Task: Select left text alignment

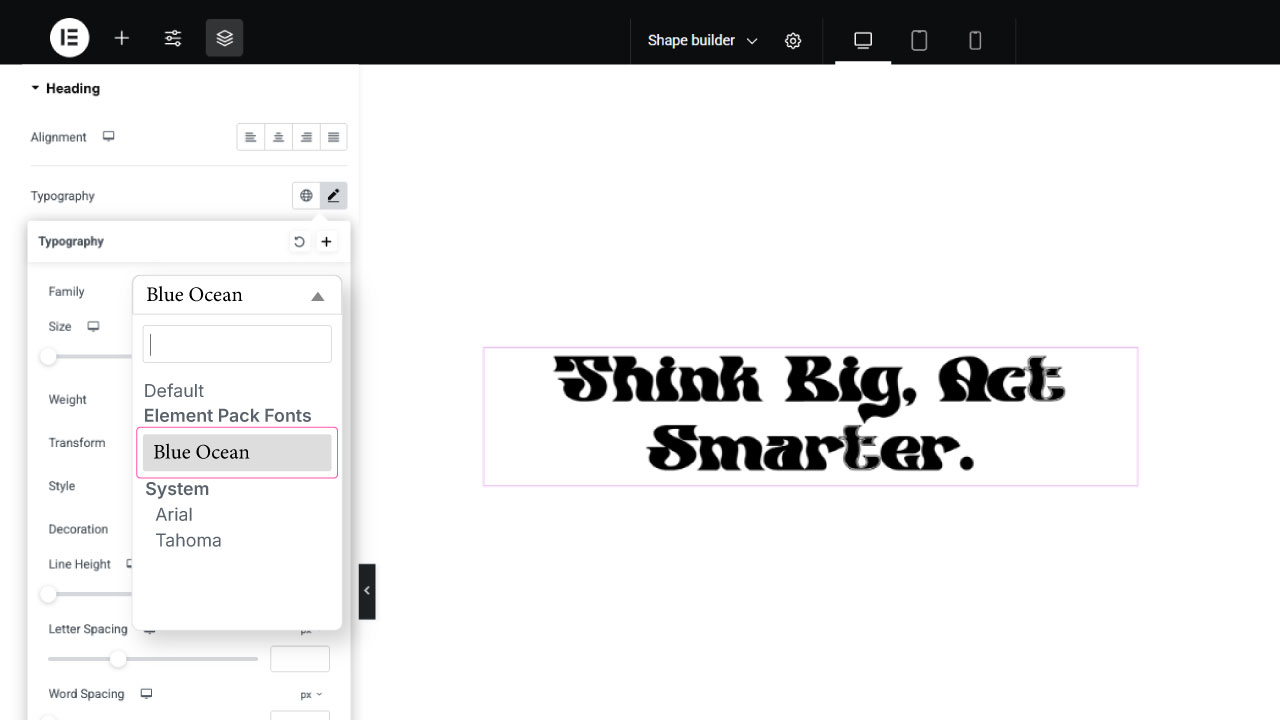Action: click(251, 137)
